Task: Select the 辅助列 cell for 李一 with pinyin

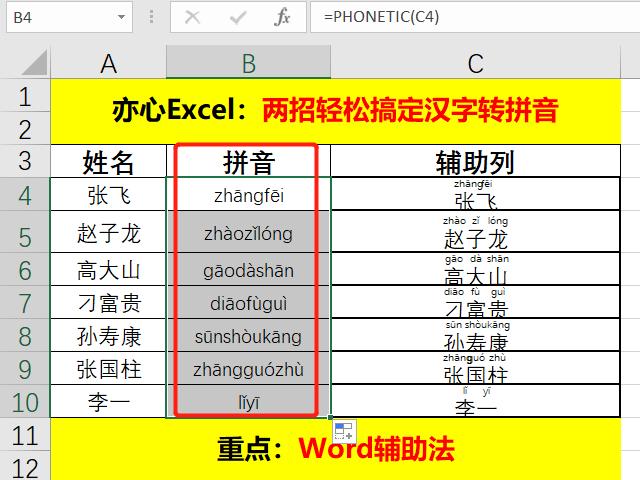Action: pyautogui.click(x=476, y=401)
